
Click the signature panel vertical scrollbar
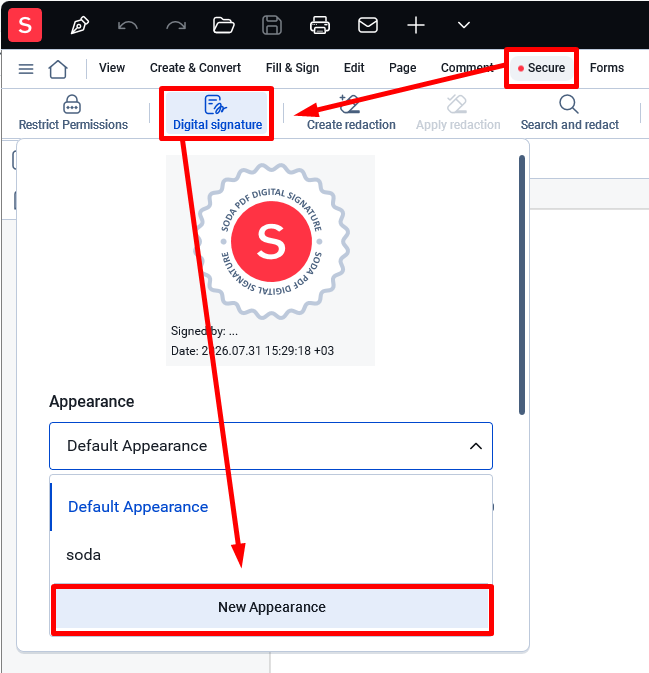522,285
